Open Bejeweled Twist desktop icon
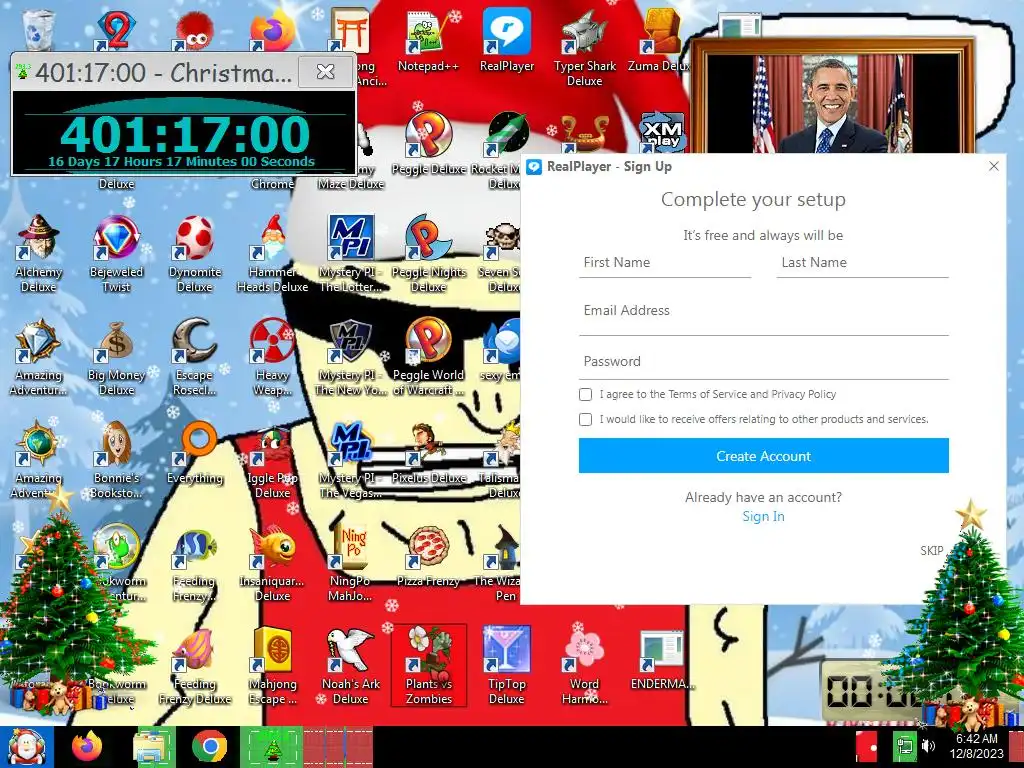This screenshot has height=768, width=1024. (116, 254)
